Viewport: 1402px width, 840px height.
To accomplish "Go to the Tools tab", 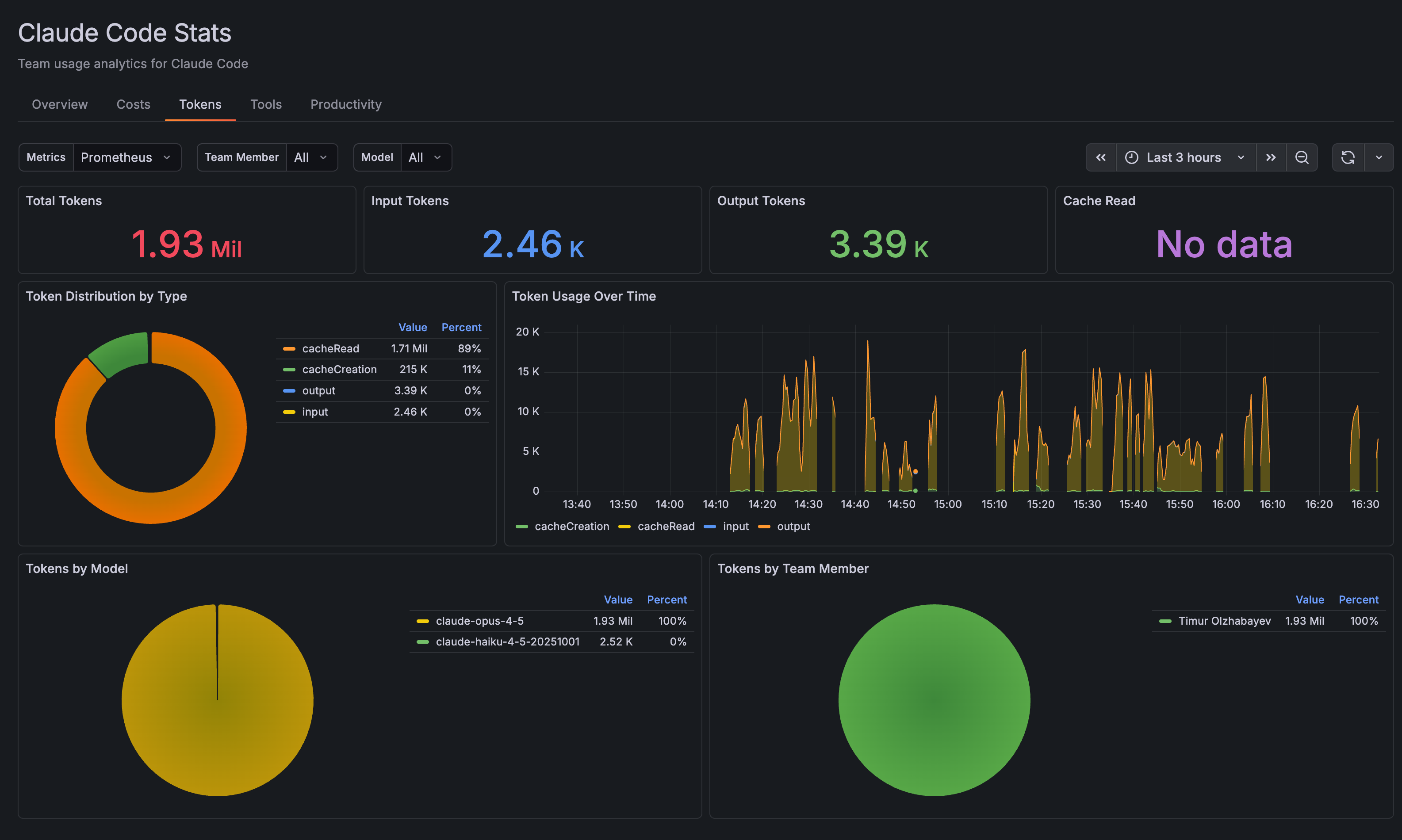I will [265, 104].
